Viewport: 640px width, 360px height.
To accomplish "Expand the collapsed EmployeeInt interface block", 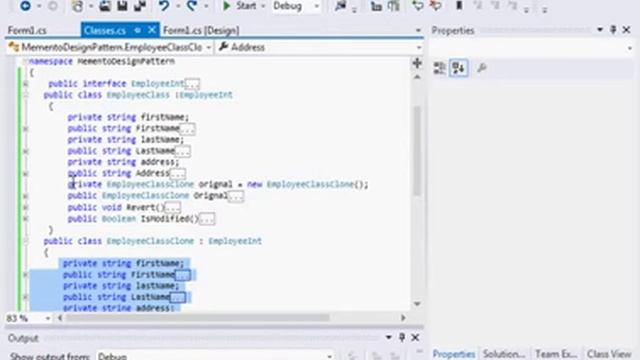I will point(25,84).
